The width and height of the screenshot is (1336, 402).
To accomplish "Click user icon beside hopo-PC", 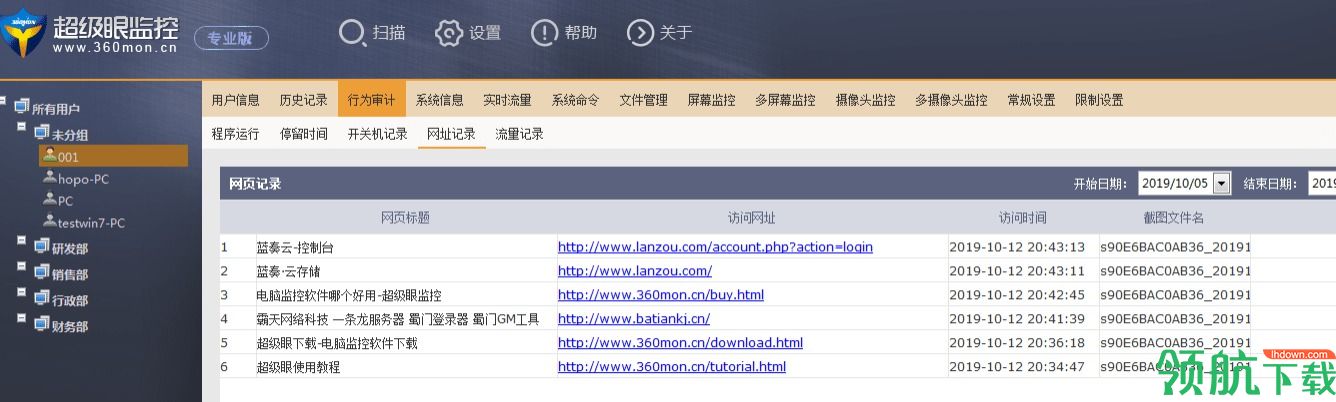I will [50, 177].
